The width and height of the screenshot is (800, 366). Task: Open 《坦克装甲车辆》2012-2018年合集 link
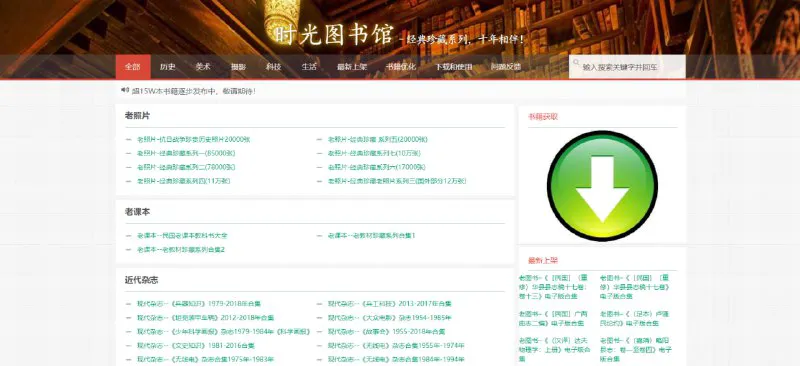tap(205, 318)
